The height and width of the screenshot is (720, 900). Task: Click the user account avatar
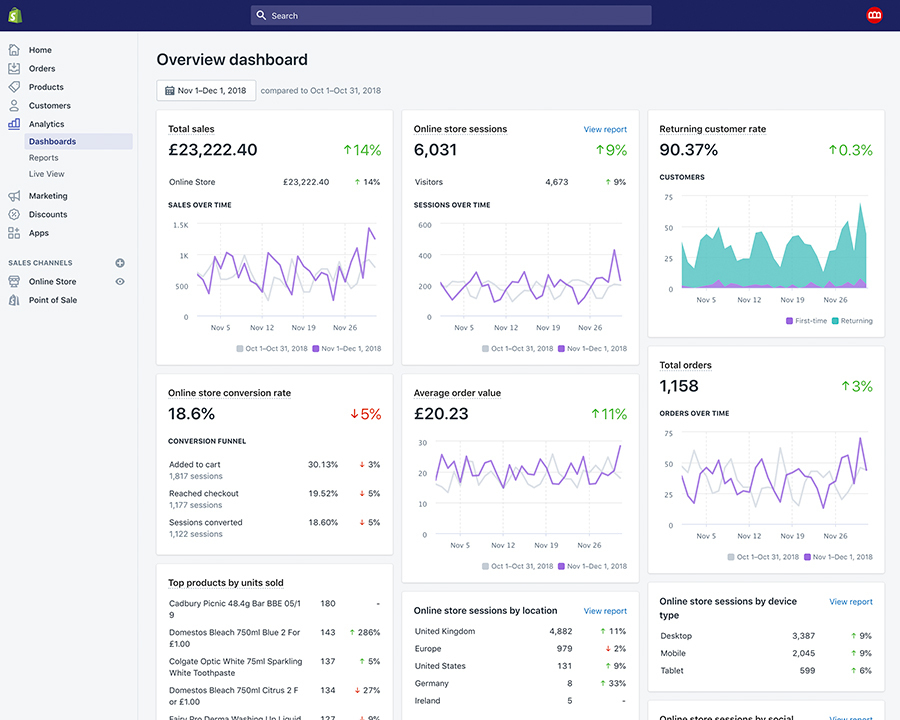(874, 15)
